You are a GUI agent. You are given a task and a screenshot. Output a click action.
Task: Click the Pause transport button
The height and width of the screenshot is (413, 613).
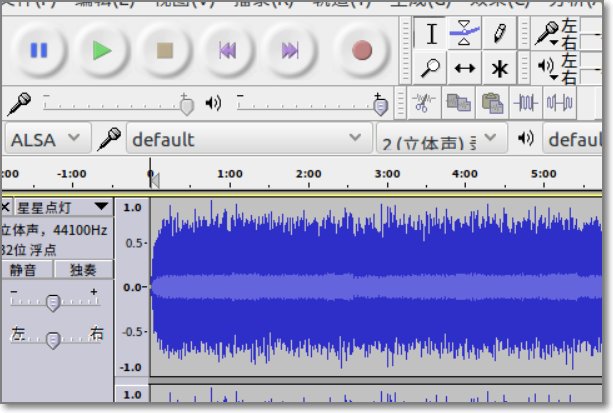[x=39, y=50]
